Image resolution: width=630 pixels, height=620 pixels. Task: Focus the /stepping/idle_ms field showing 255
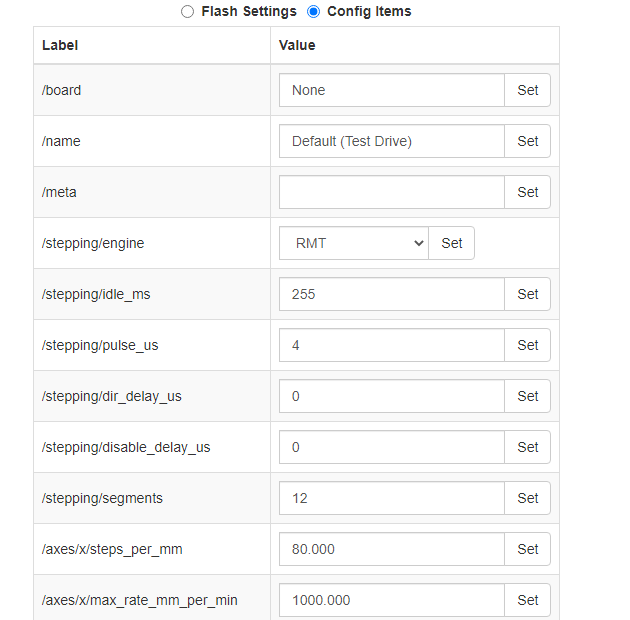tap(392, 294)
